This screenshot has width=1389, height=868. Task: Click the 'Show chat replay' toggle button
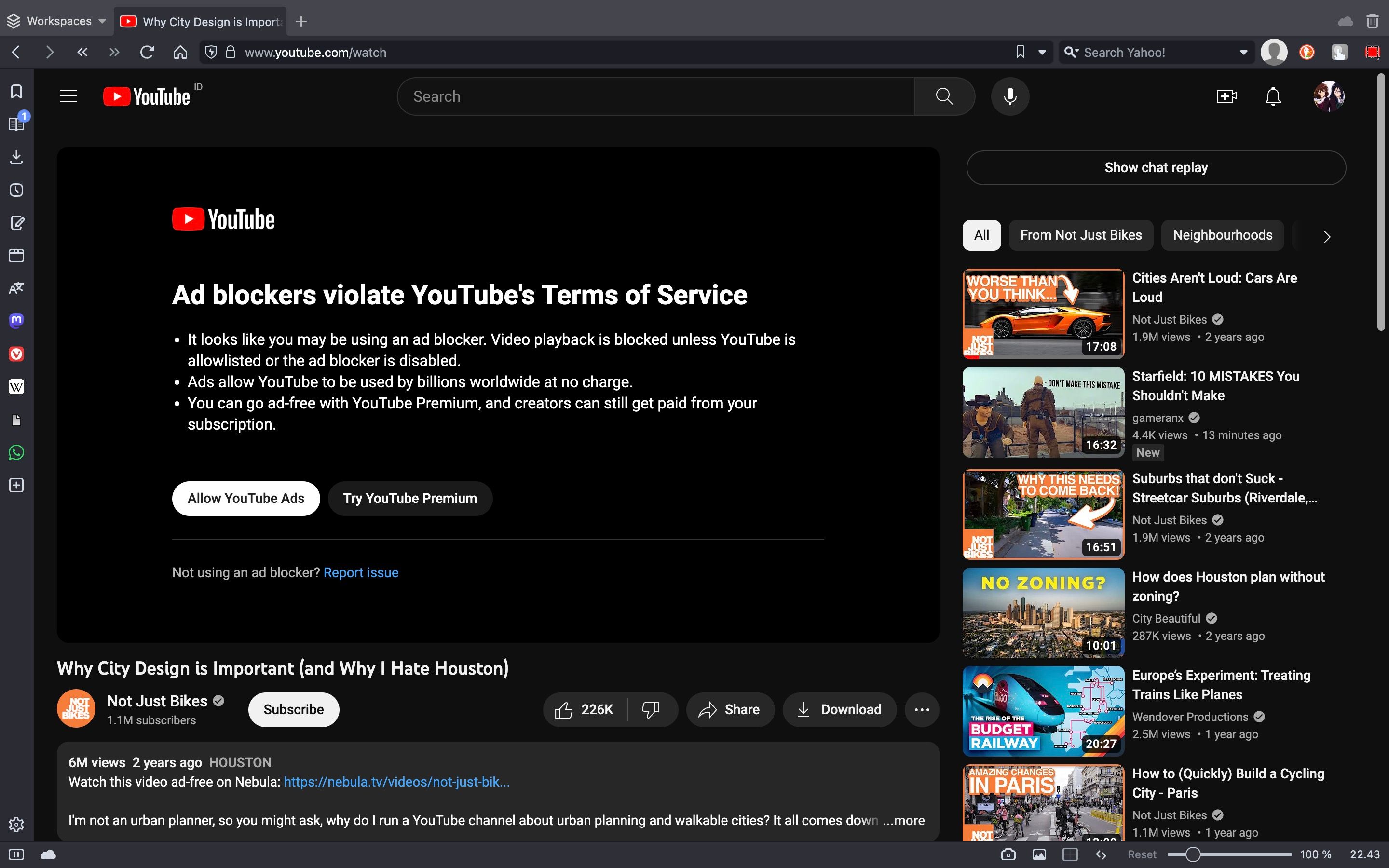[1156, 167]
